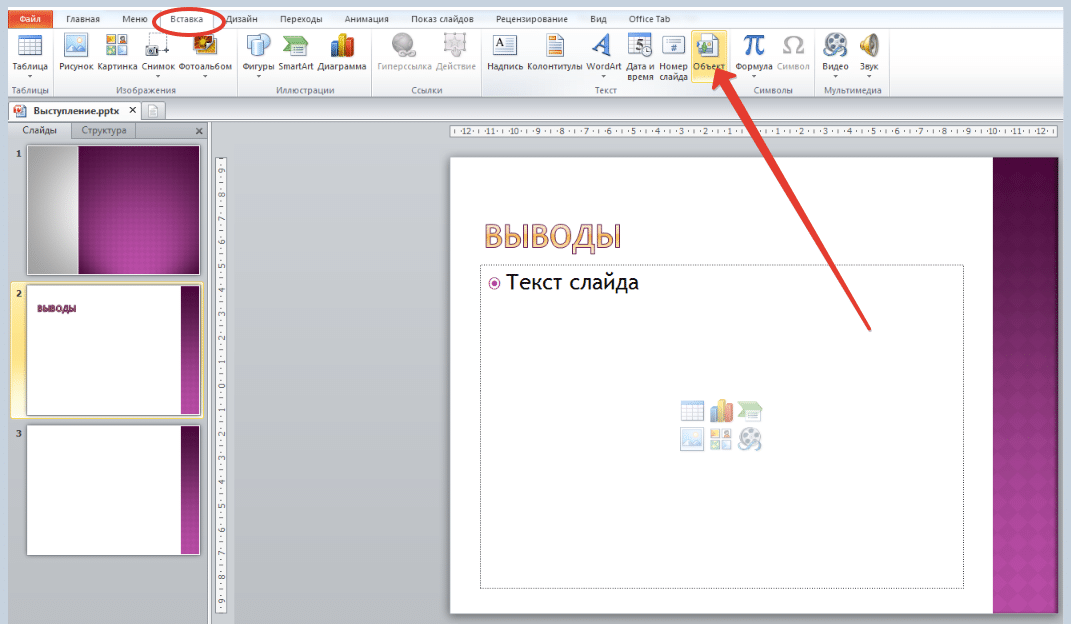Screen dimensions: 1071x624
Task: Open the Анимация ribbon tab
Action: tap(366, 19)
